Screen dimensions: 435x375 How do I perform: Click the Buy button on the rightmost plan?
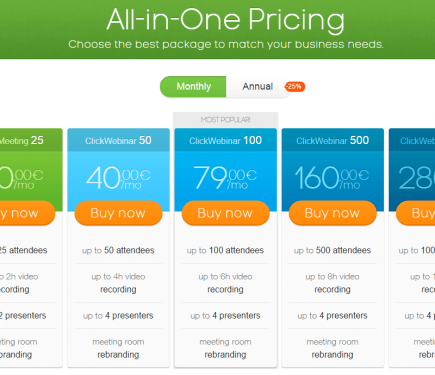(x=416, y=213)
